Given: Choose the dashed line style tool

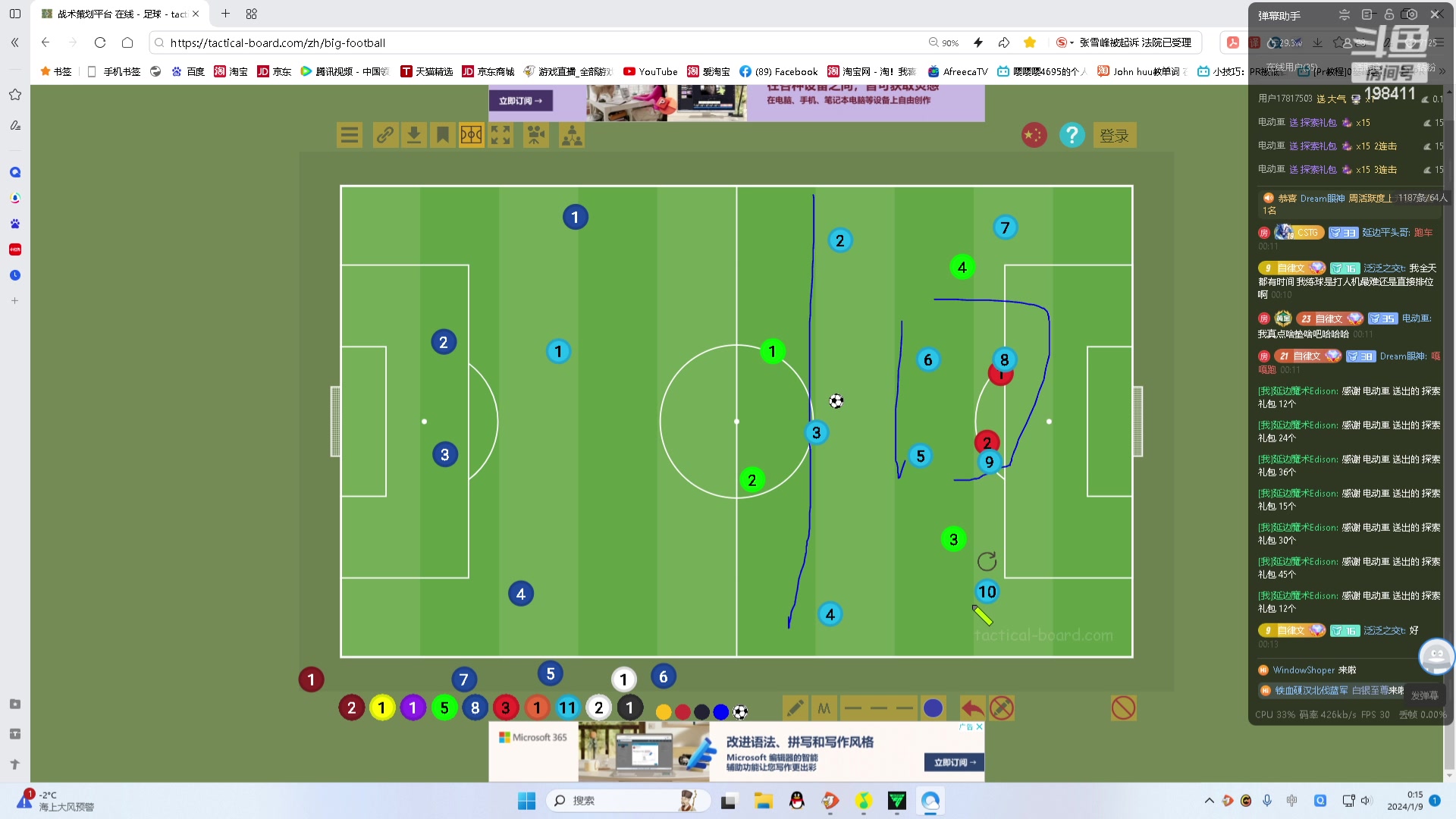Looking at the screenshot, I should click(879, 708).
